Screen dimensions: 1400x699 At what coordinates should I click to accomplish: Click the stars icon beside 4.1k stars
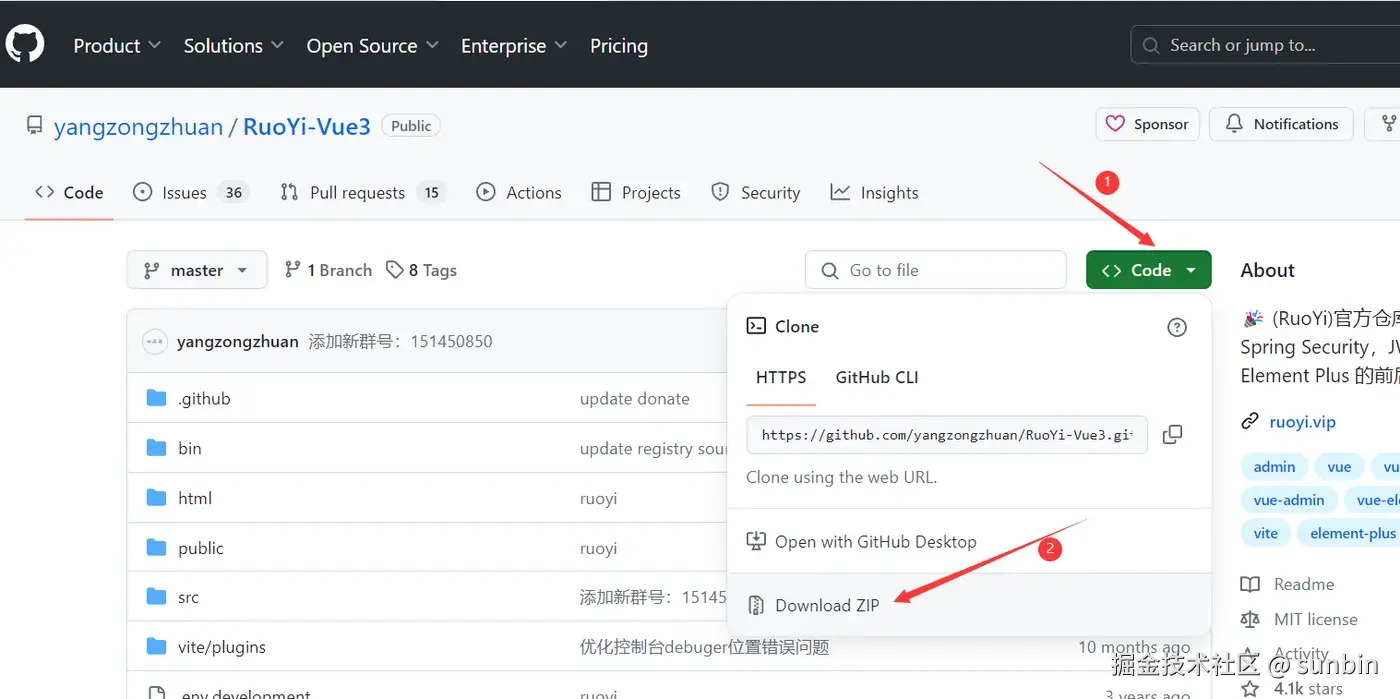(1250, 688)
